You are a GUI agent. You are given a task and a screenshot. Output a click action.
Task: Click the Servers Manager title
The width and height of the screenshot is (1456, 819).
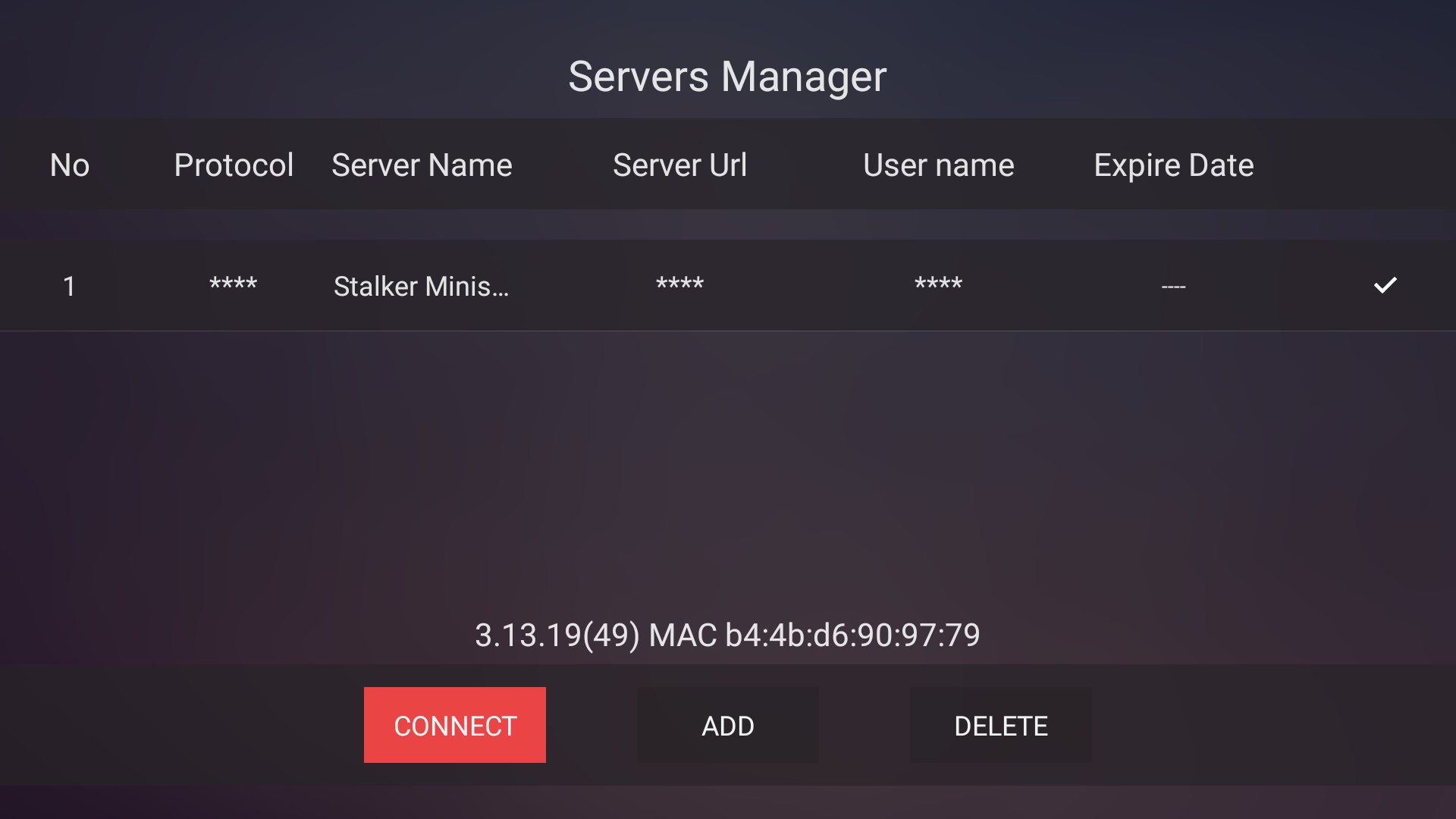click(x=727, y=77)
